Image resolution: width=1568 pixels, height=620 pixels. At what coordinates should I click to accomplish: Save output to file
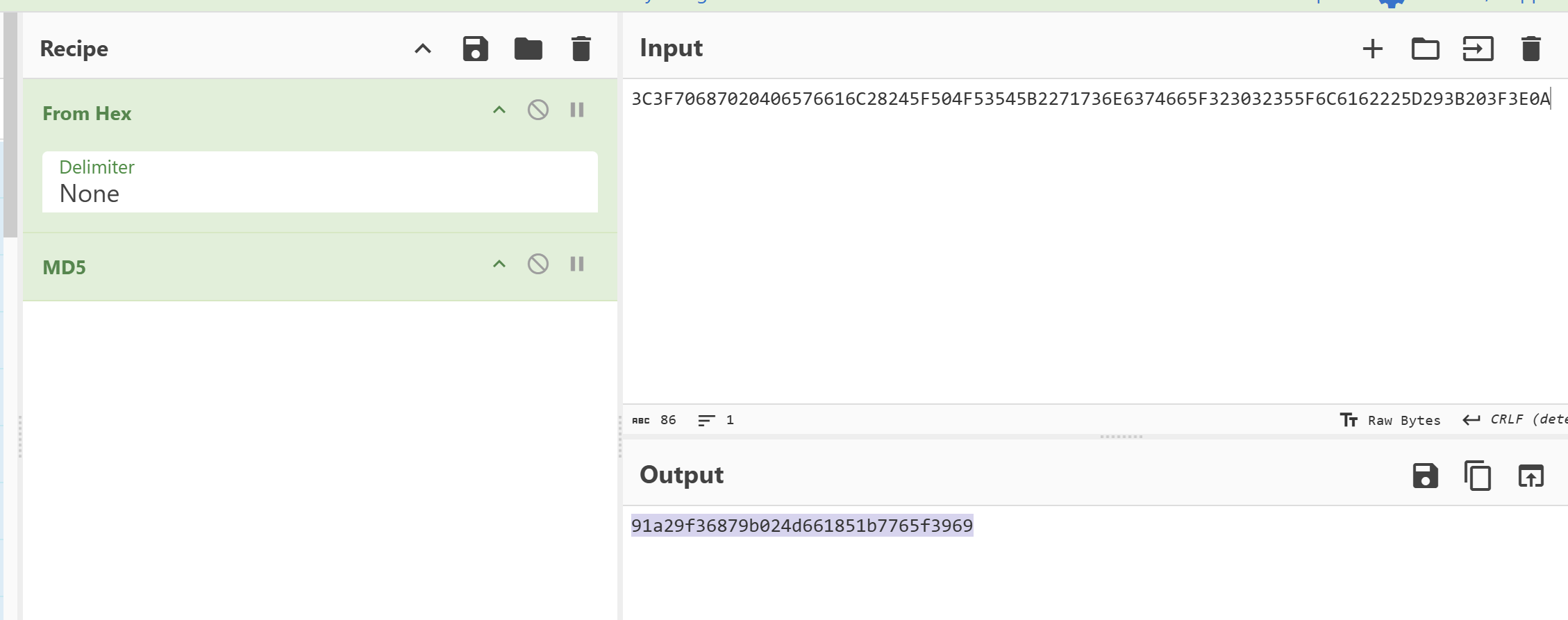[x=1425, y=476]
